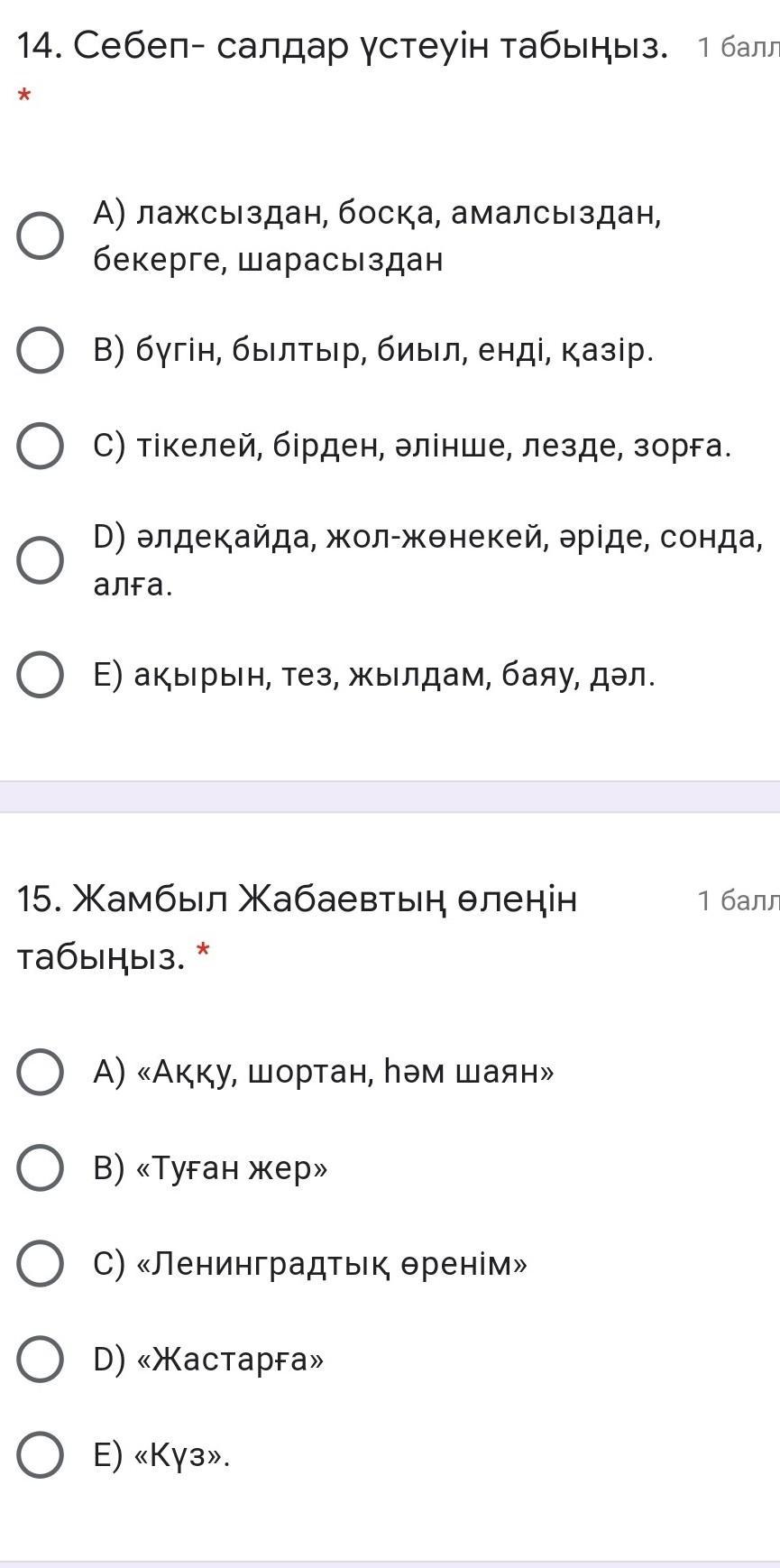The height and width of the screenshot is (1568, 780).
Task: Click question 15 title about Жамбыл Жабаевтың
Action: (298, 900)
